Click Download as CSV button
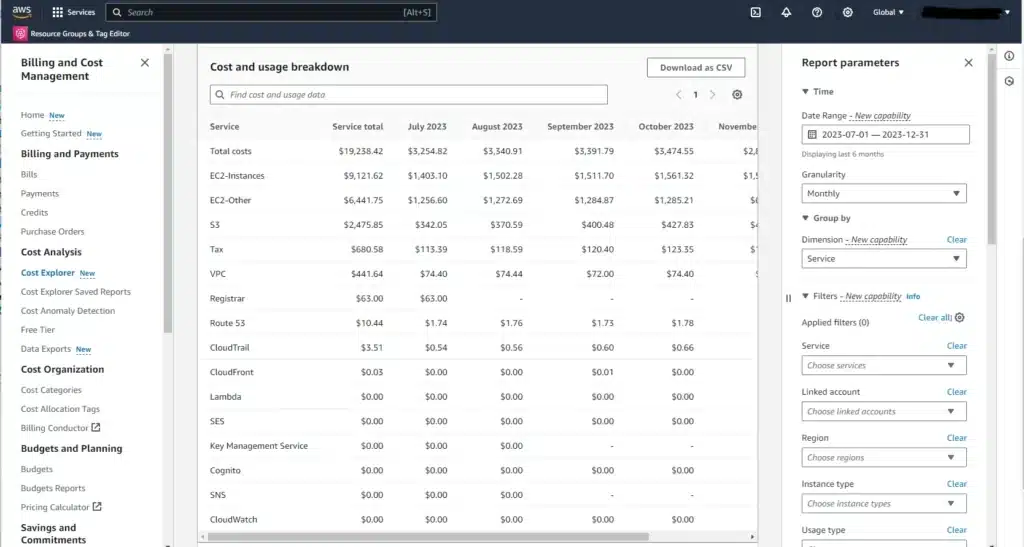The height and width of the screenshot is (547, 1024). click(x=696, y=67)
